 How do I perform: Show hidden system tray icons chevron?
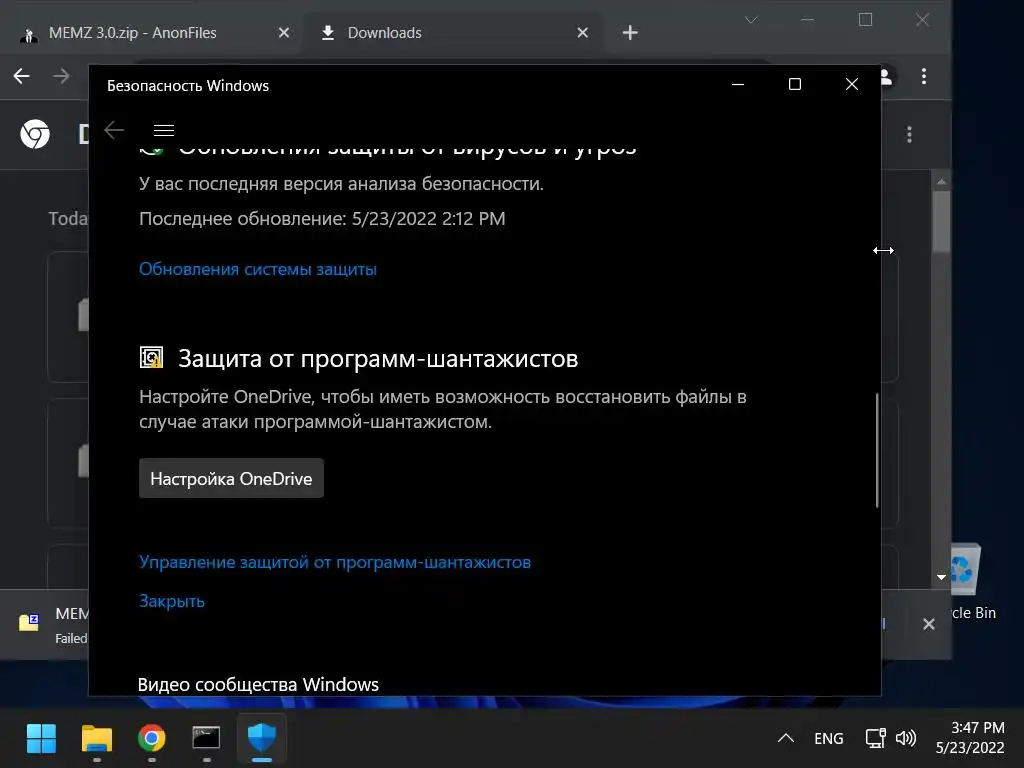pos(786,739)
